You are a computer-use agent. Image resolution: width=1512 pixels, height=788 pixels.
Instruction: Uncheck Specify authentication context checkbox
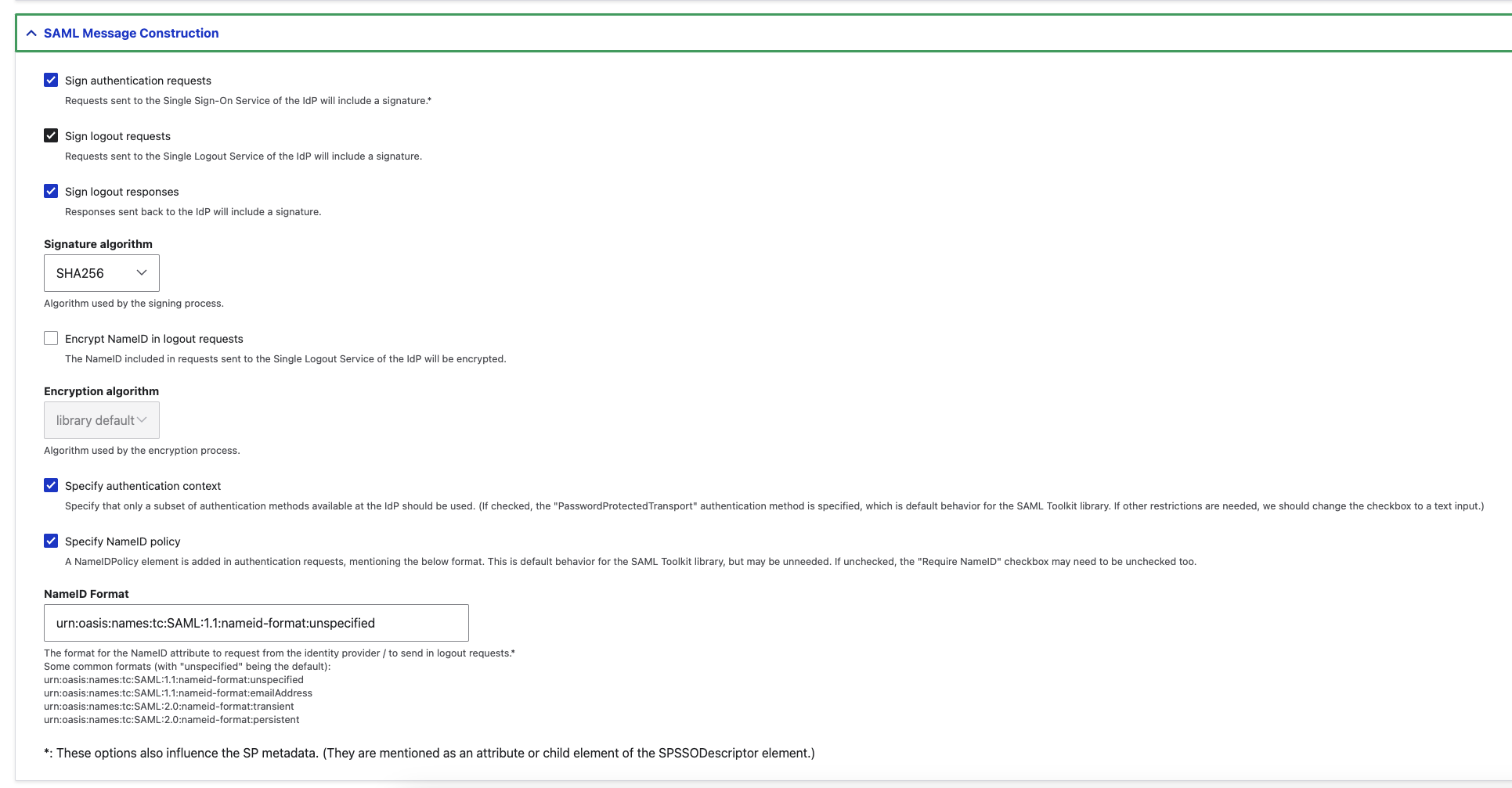coord(51,485)
